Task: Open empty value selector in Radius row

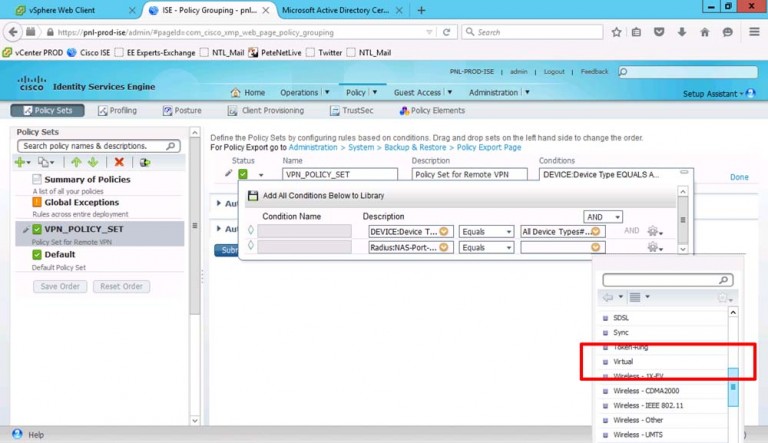Action: [596, 247]
